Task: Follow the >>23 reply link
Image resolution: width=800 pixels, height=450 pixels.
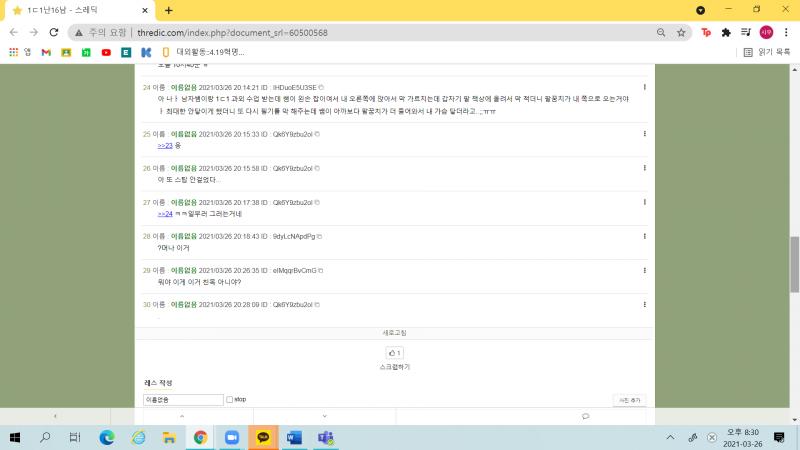Action: [165, 145]
